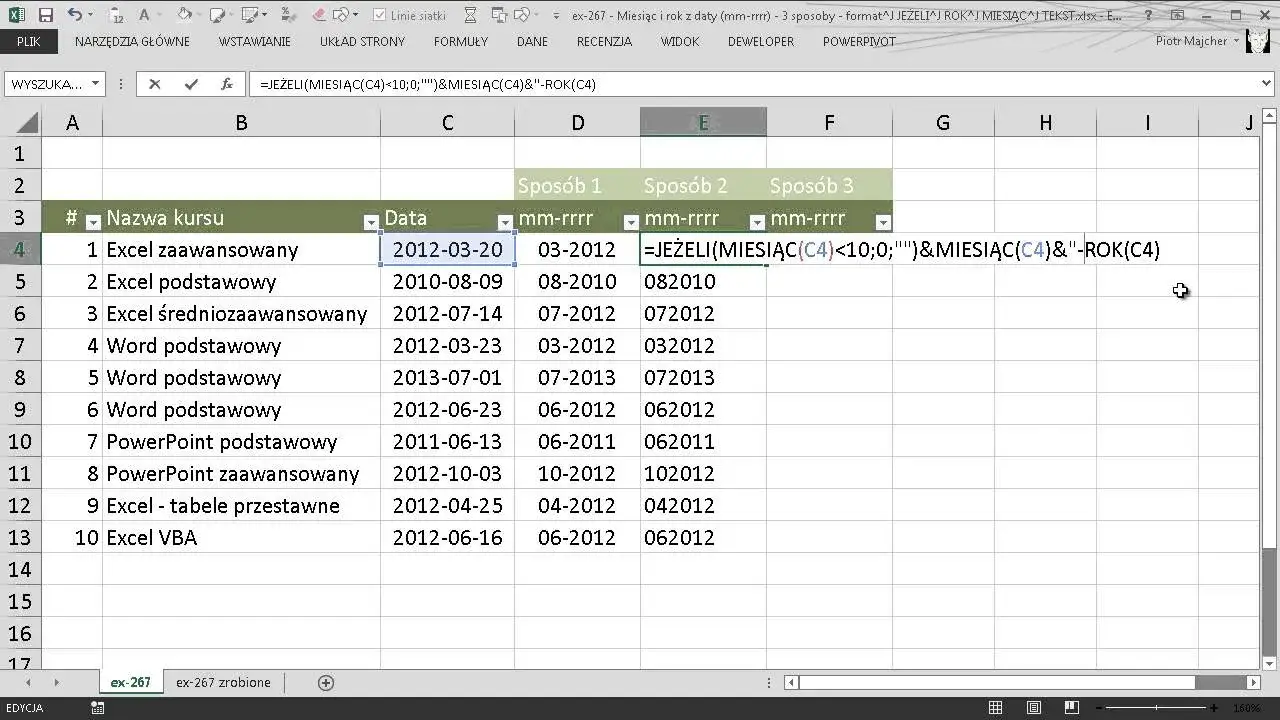Screen dimensions: 1280x720
Task: Click cell showing 08-2010
Action: click(x=577, y=281)
